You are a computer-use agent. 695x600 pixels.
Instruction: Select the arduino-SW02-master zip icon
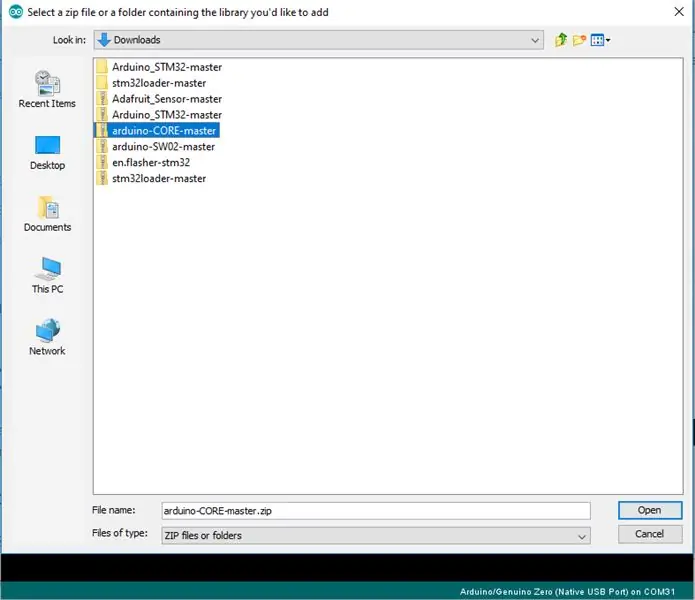point(102,147)
